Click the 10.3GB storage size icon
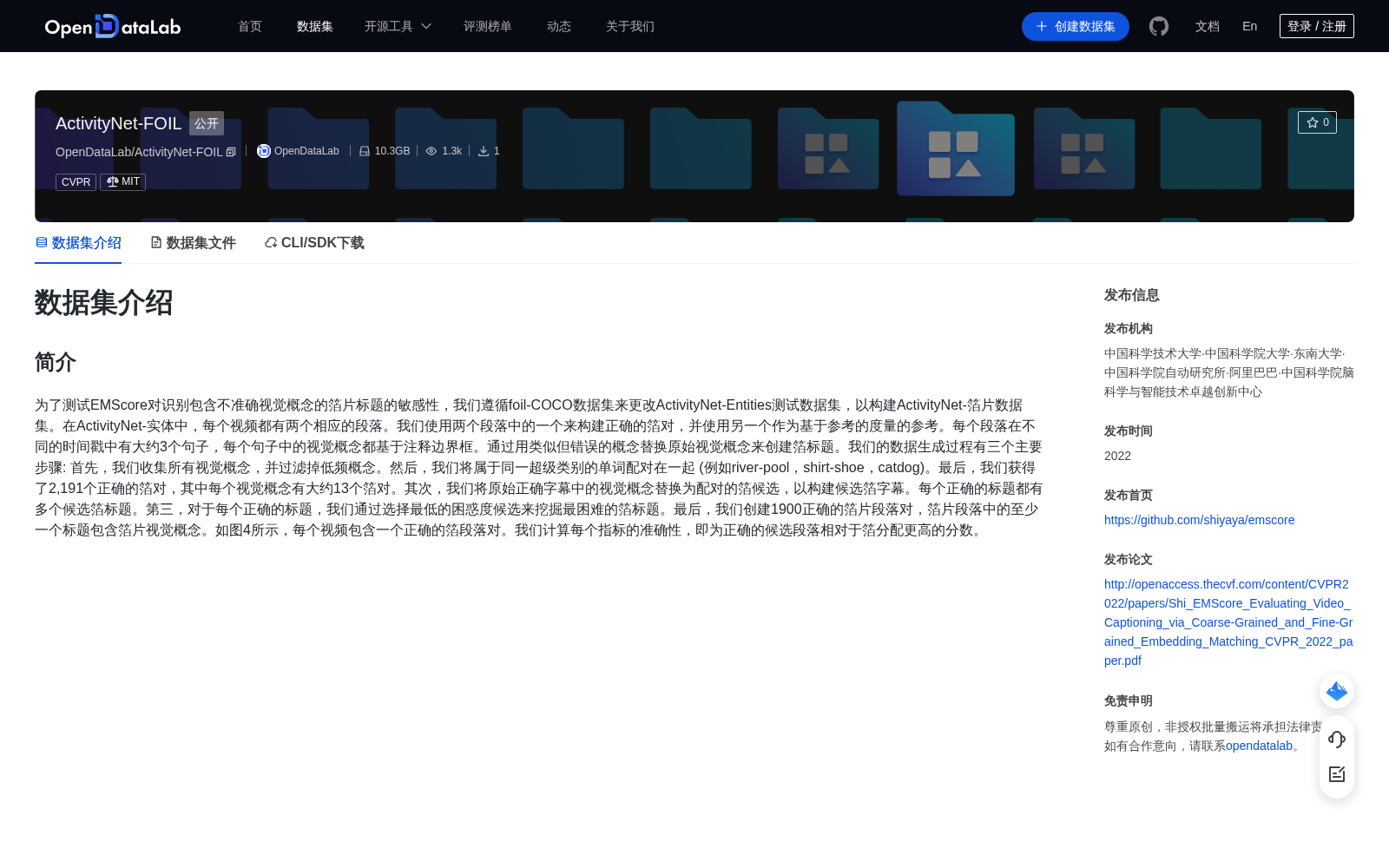The height and width of the screenshot is (868, 1389). point(365,151)
